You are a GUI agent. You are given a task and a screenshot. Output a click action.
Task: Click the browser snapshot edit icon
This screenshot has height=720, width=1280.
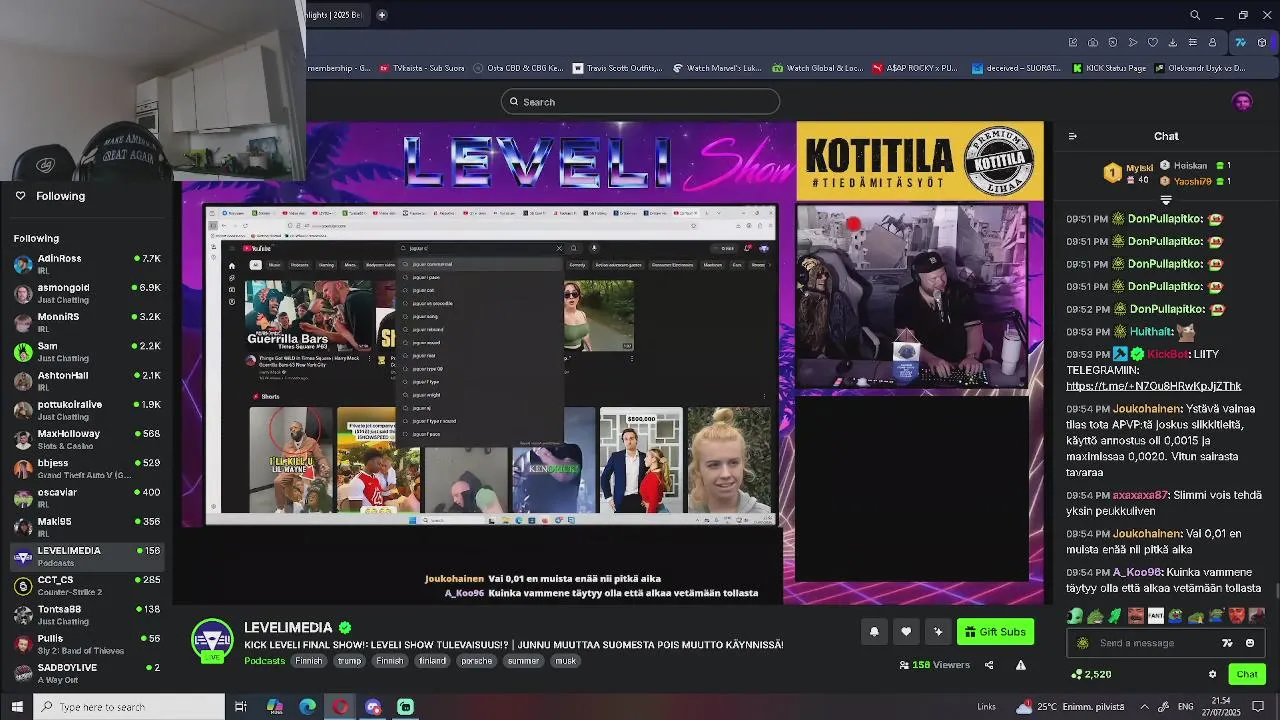point(1072,42)
